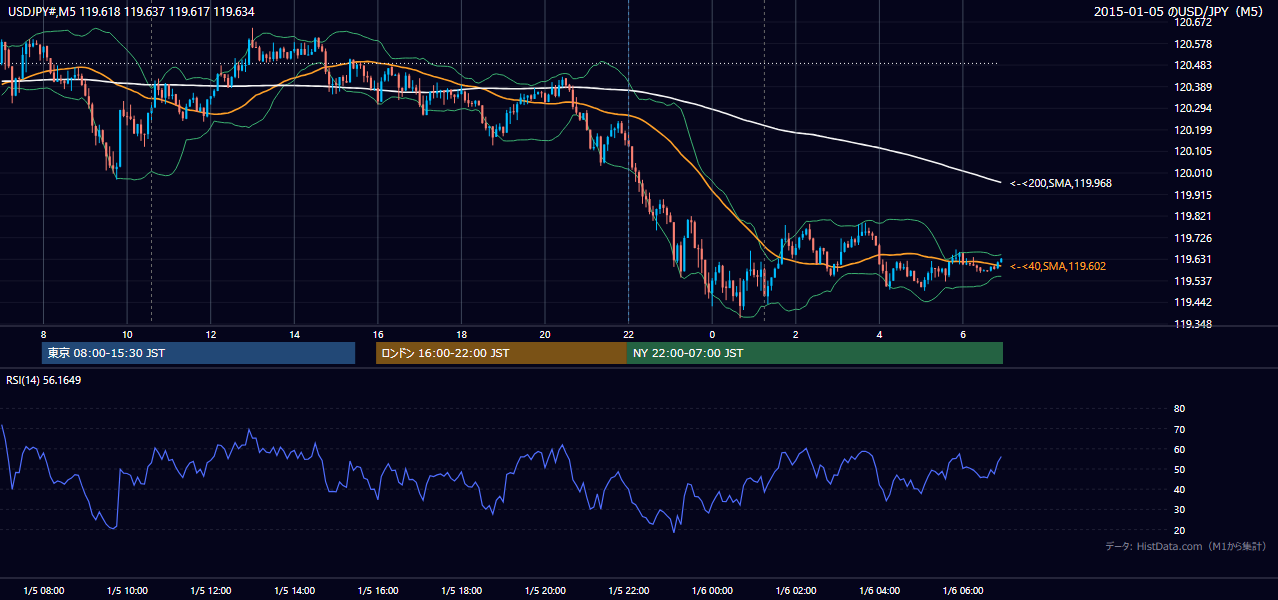Click price axis value 120.389
The image size is (1278, 600).
tap(1193, 87)
